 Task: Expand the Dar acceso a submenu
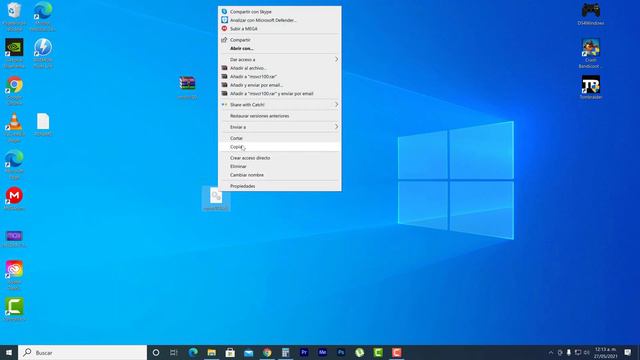[x=280, y=59]
